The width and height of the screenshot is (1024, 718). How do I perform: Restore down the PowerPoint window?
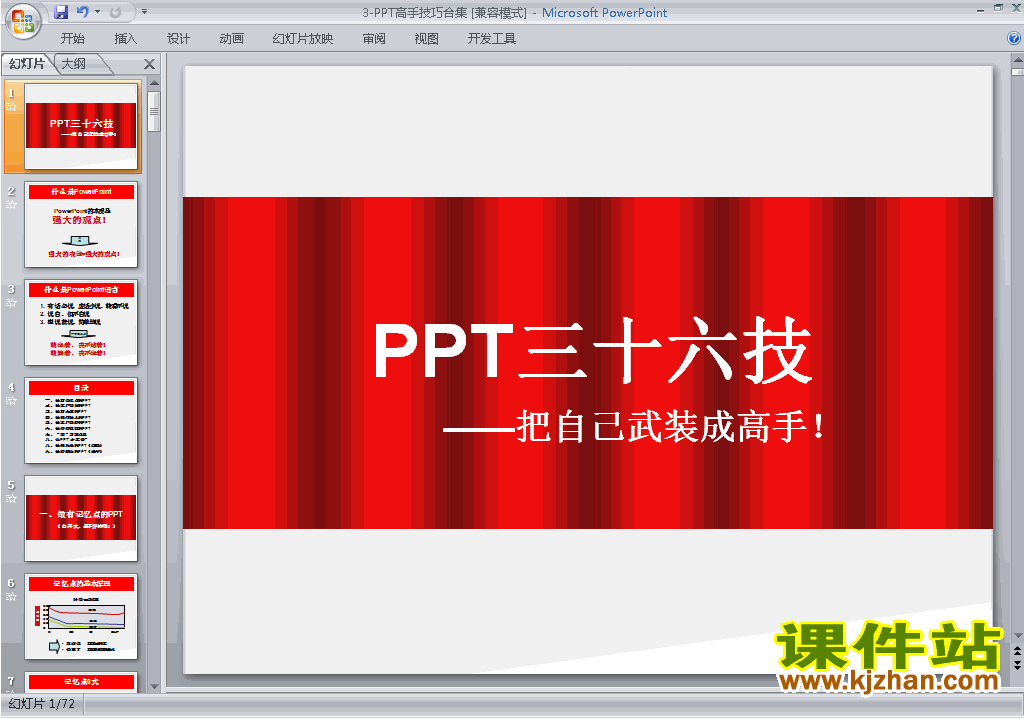coord(998,9)
